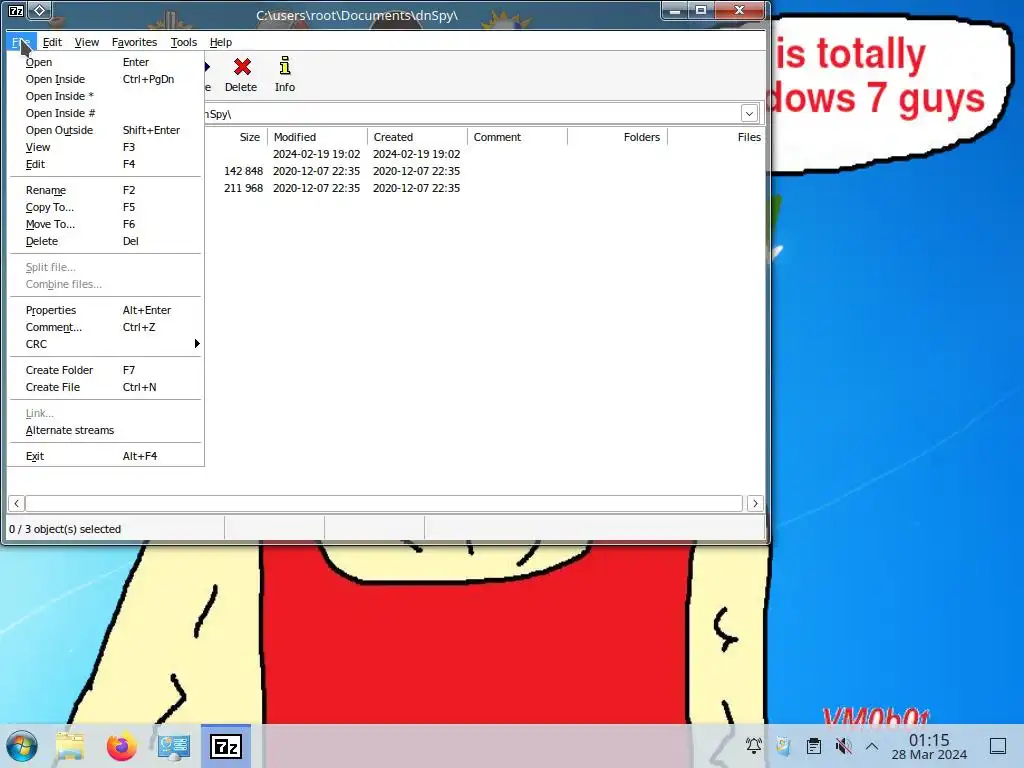The image size is (1024, 768).
Task: Open the file manager taskbar icon
Action: 70,746
